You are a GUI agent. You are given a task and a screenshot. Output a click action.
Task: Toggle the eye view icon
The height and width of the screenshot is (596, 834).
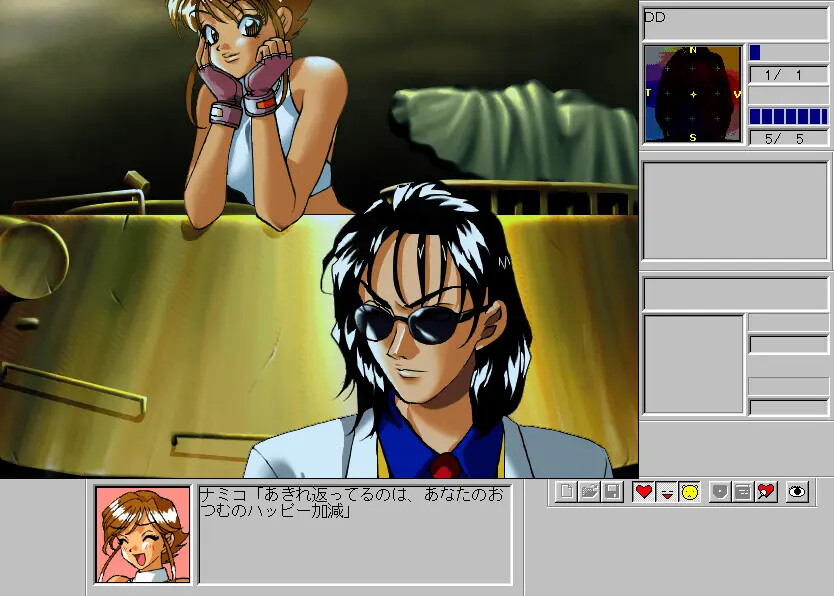click(x=797, y=492)
